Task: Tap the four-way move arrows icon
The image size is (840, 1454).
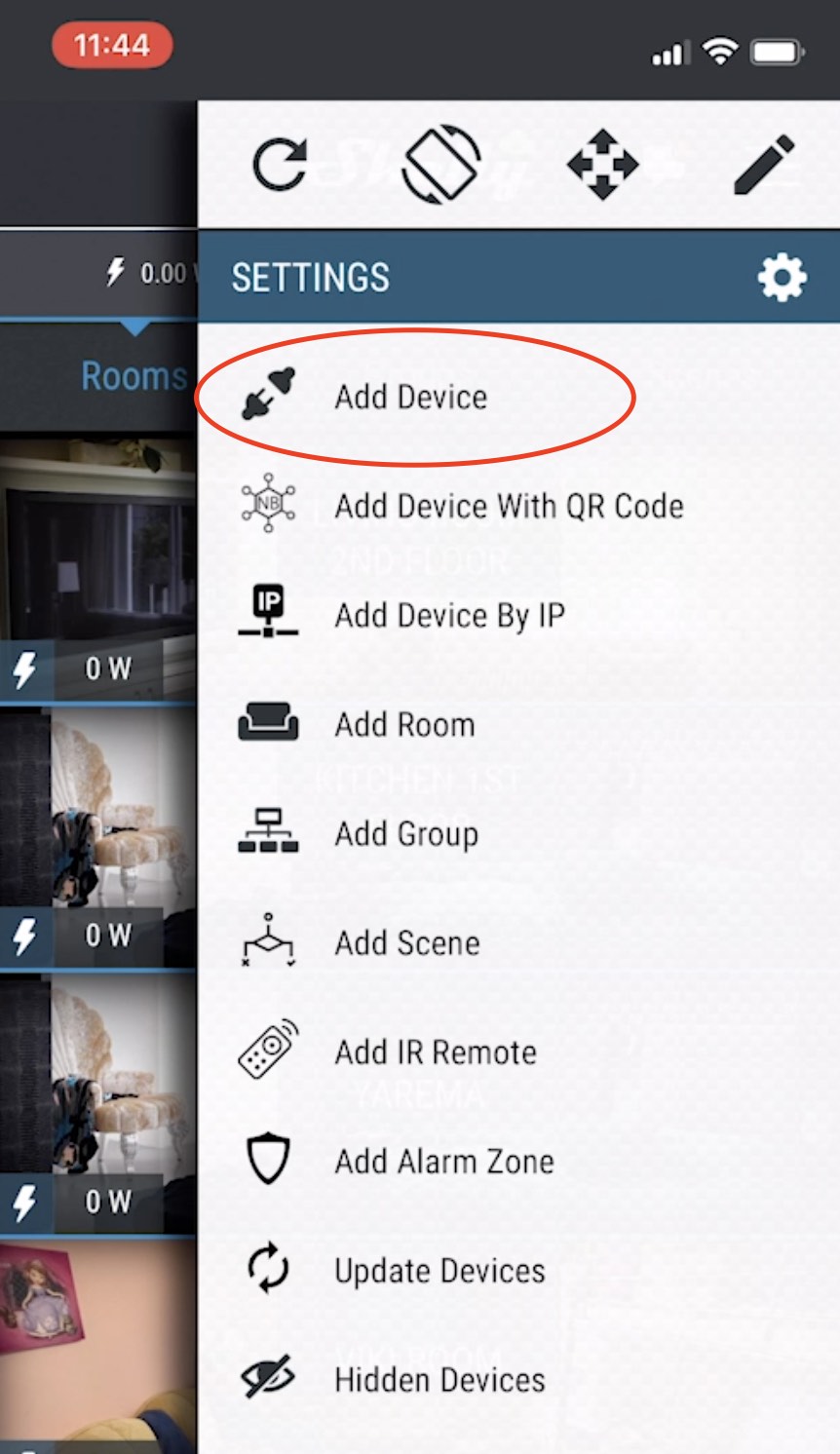Action: pyautogui.click(x=602, y=164)
